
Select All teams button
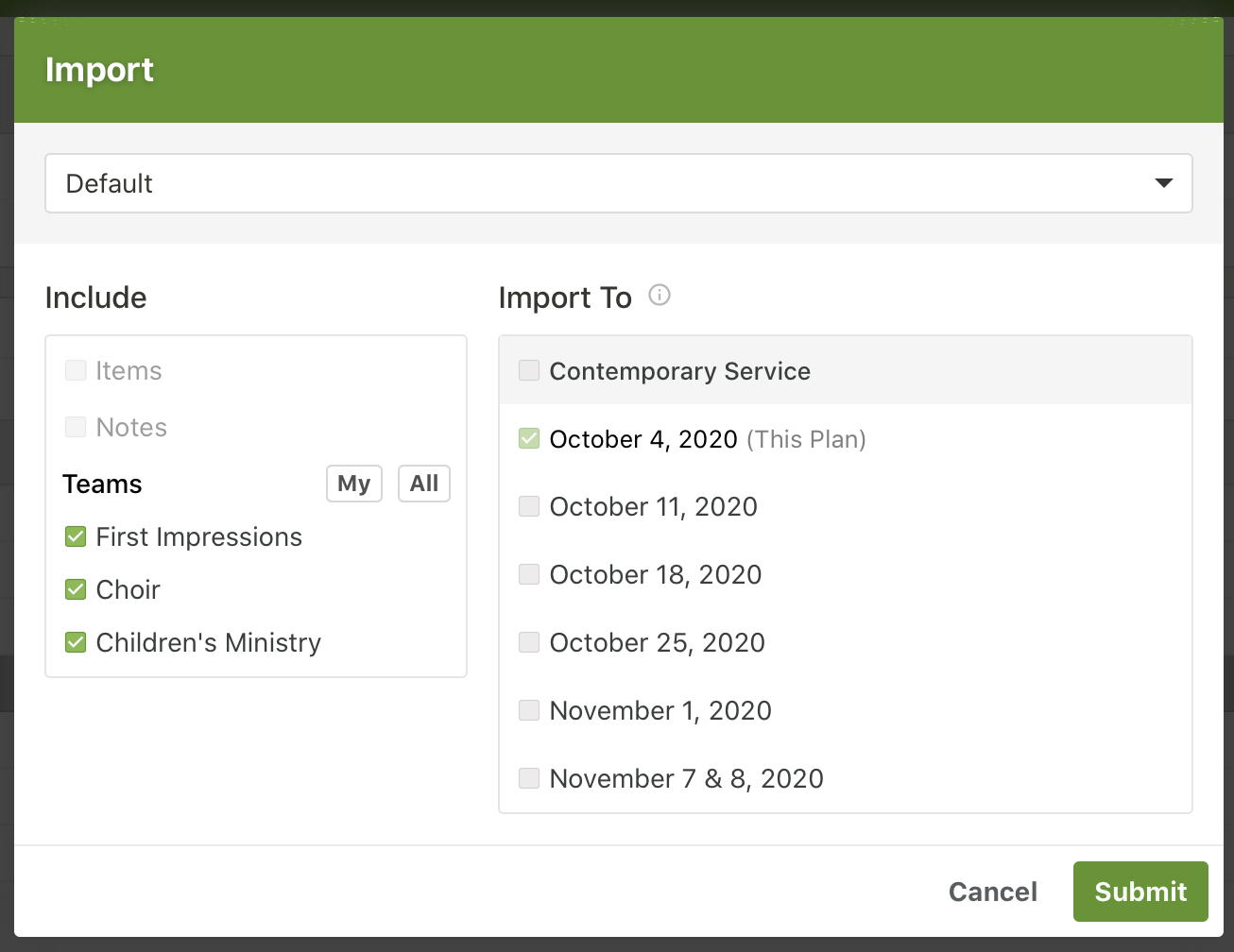[423, 484]
